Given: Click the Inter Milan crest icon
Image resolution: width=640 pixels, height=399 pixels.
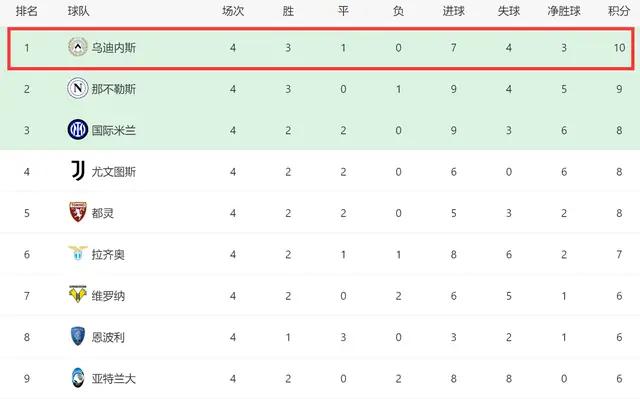Looking at the screenshot, I should pyautogui.click(x=78, y=130).
